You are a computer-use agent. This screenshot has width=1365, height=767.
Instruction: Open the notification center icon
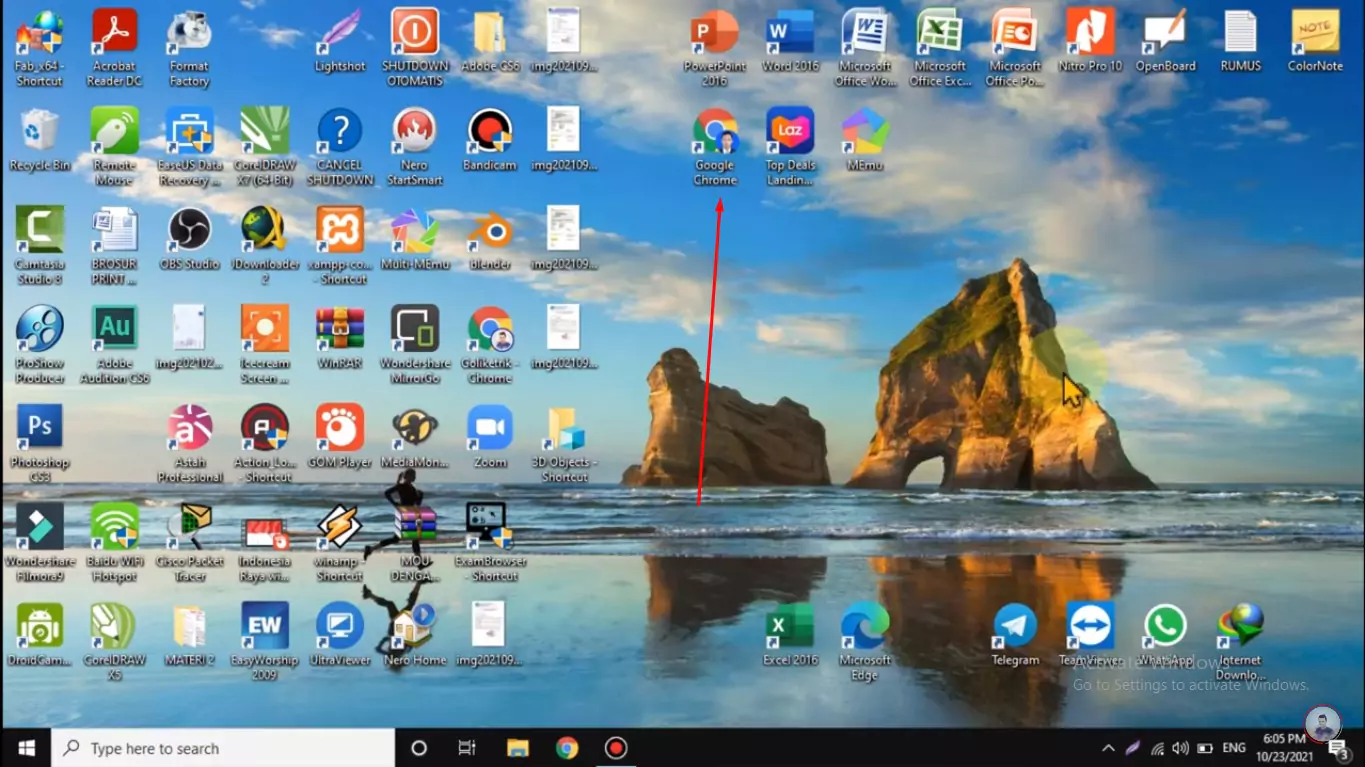[x=1338, y=748]
